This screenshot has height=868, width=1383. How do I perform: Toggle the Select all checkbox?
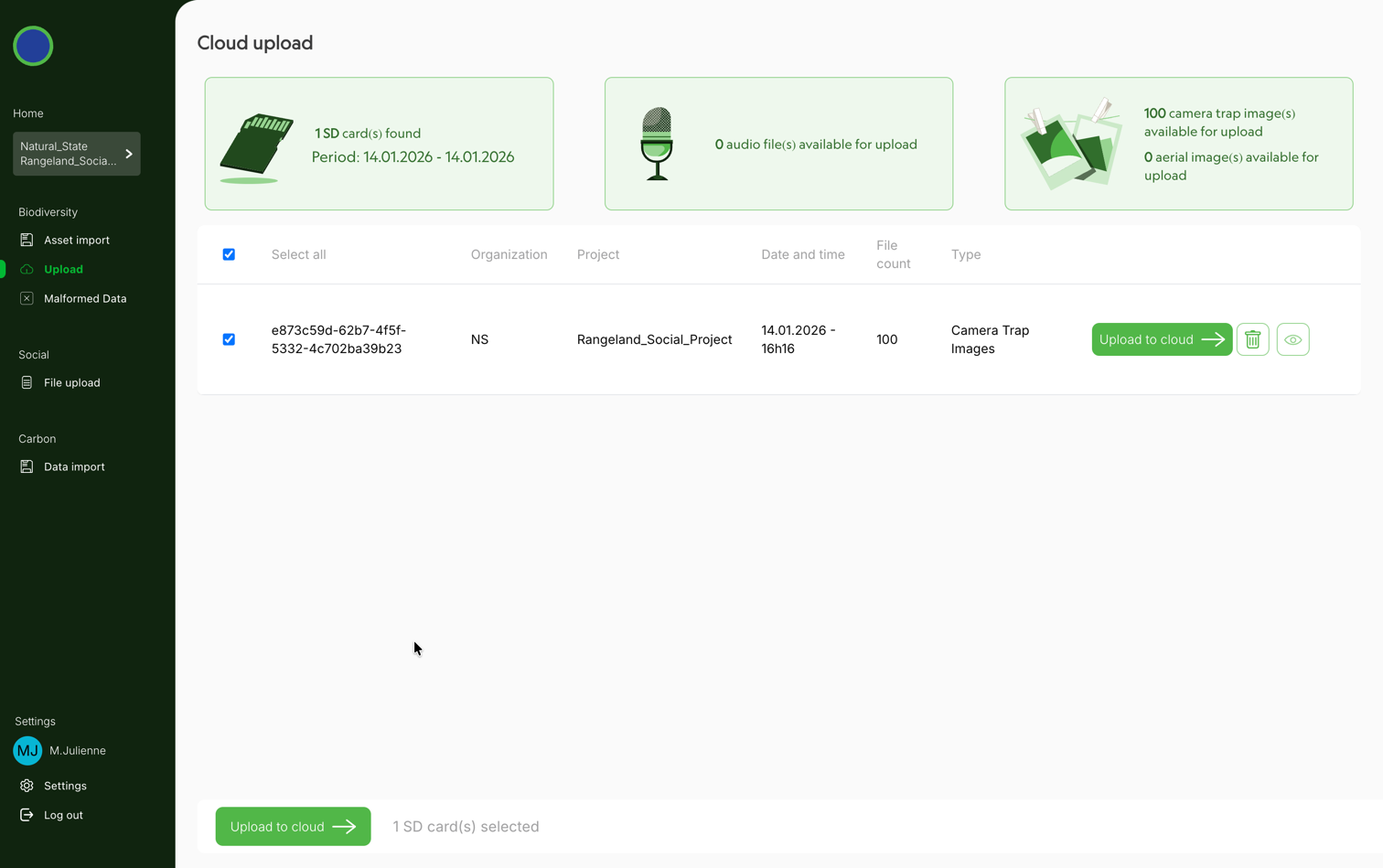click(x=229, y=254)
